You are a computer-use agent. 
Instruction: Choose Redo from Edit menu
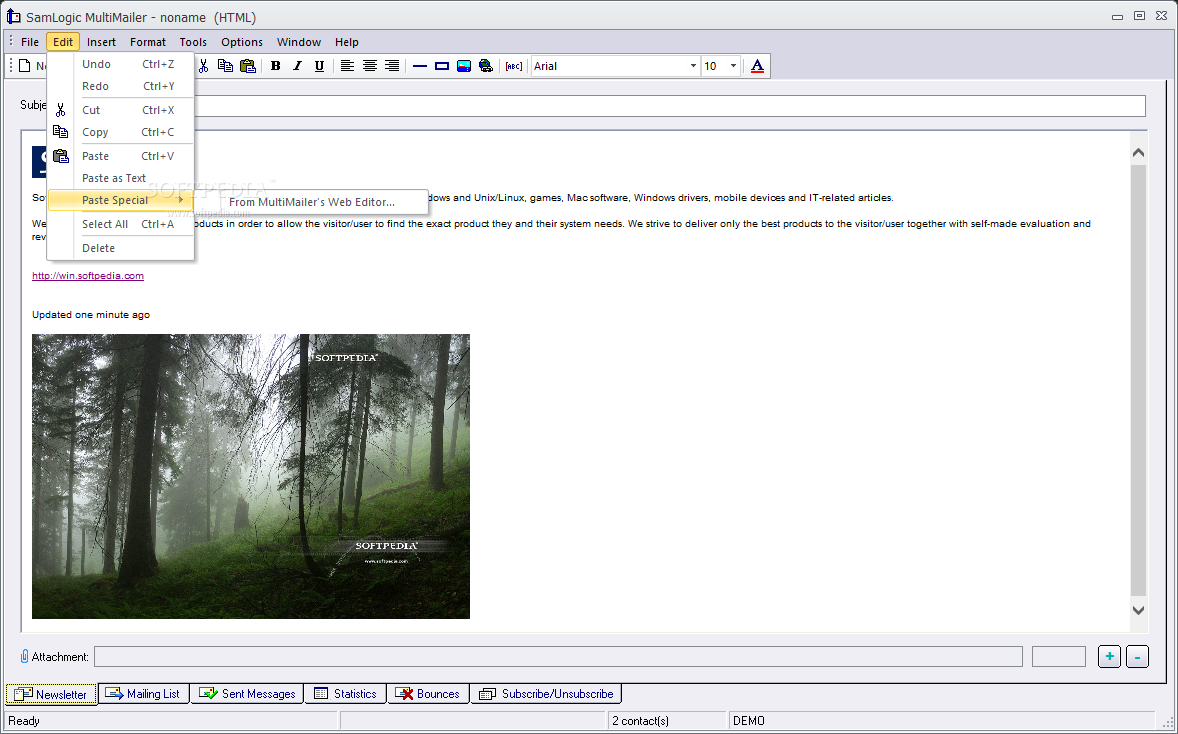point(120,86)
